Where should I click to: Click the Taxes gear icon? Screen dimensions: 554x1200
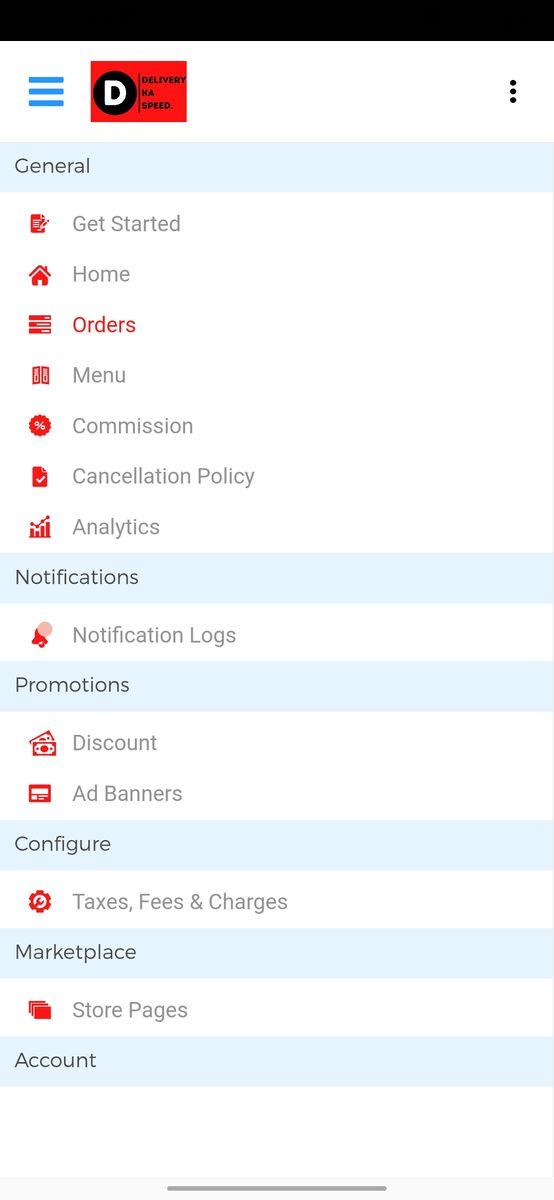[x=40, y=902]
